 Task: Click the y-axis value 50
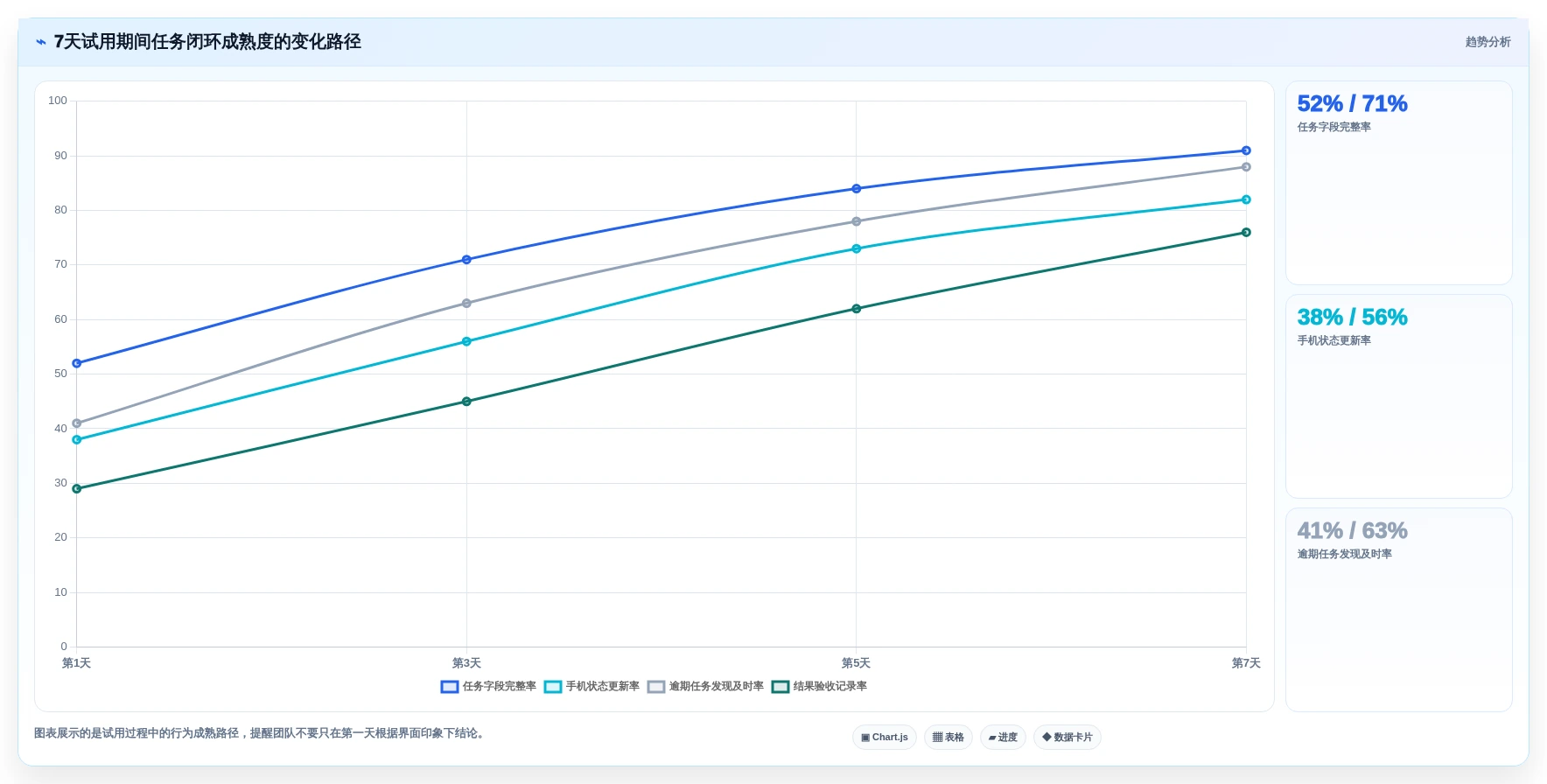pyautogui.click(x=60, y=374)
